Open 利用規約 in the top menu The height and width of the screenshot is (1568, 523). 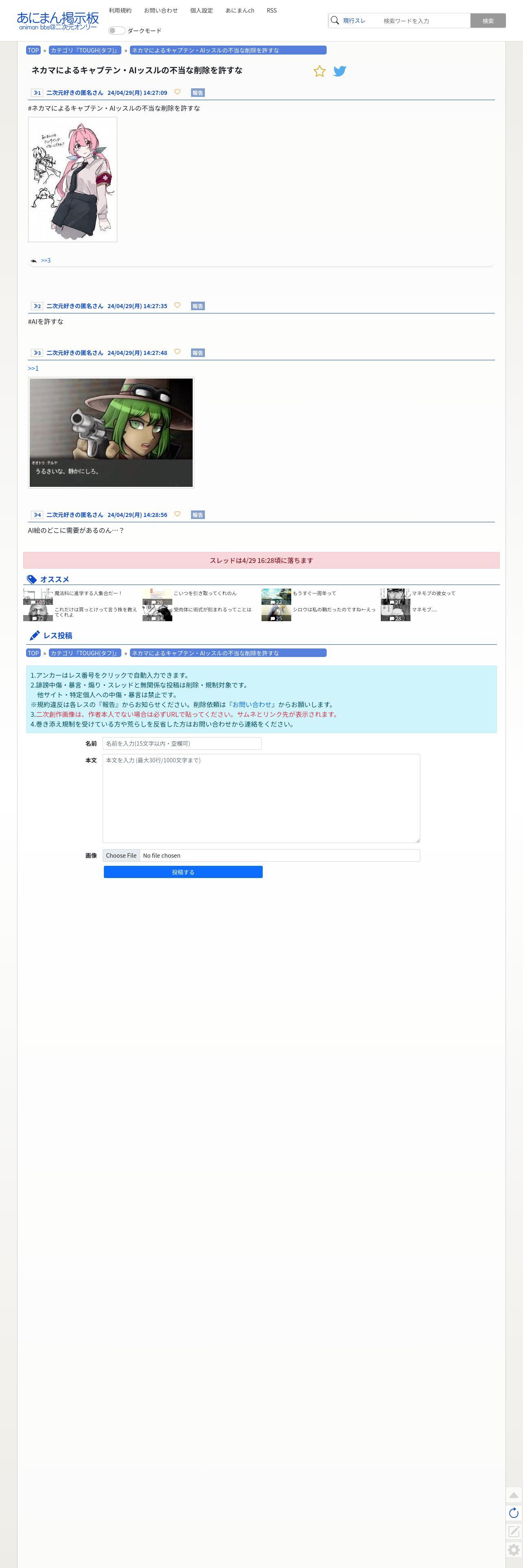pos(120,10)
